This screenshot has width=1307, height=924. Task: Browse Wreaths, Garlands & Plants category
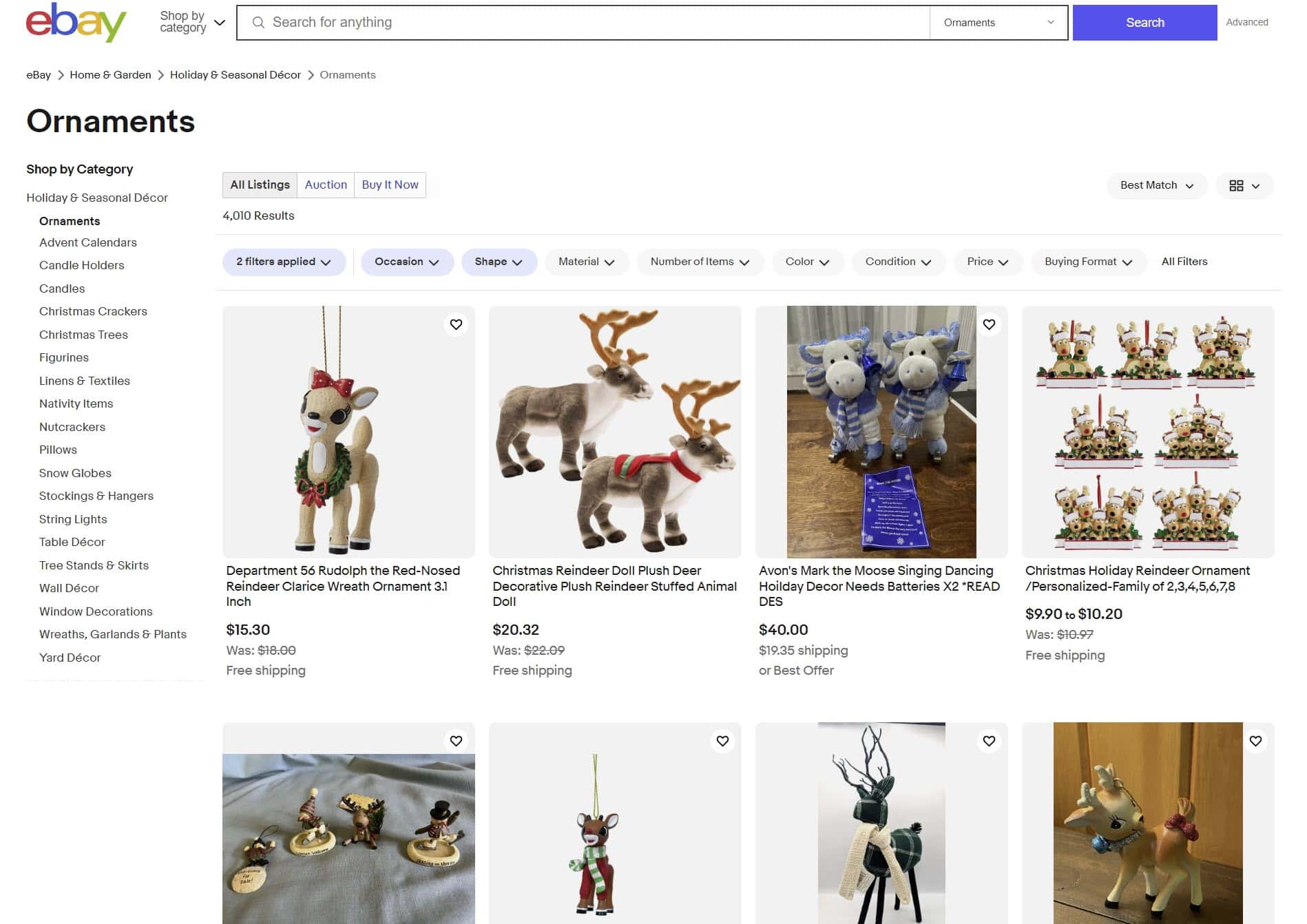click(x=113, y=635)
